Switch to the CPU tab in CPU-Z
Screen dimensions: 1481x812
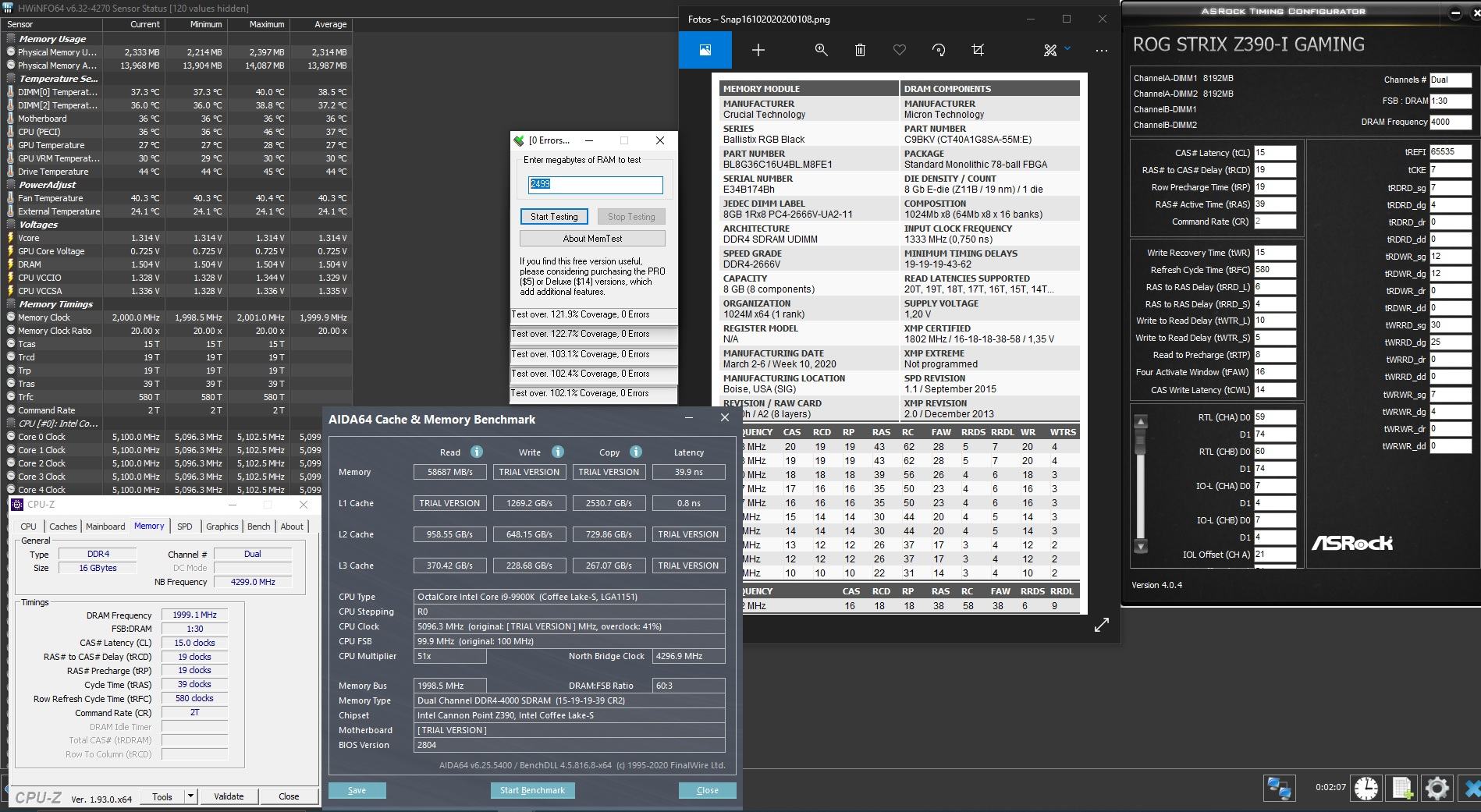click(x=29, y=527)
